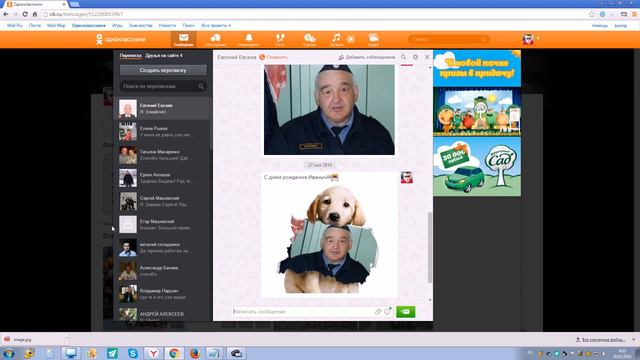Open Yandex browser icon in taskbar
This screenshot has width=640, height=360.
(153, 353)
